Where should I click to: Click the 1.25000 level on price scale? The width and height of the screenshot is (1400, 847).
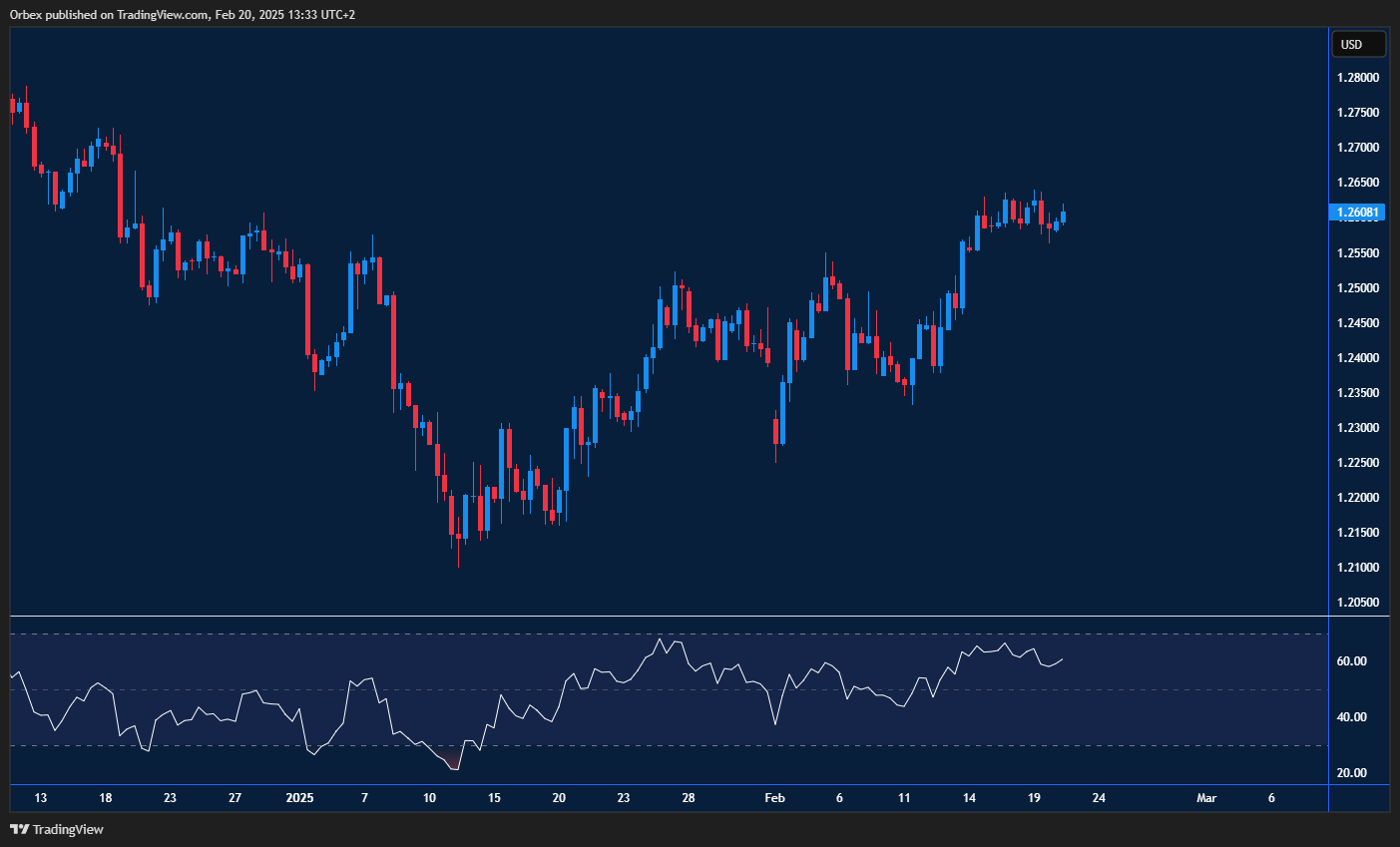[1357, 288]
